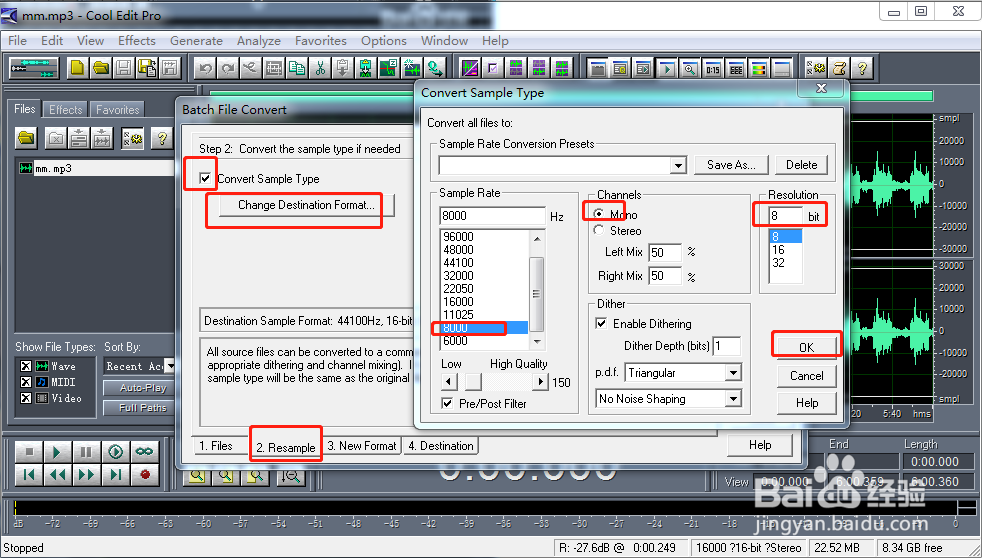Image resolution: width=982 pixels, height=558 pixels.
Task: Toggle the Video file type checkbox
Action: 26,398
